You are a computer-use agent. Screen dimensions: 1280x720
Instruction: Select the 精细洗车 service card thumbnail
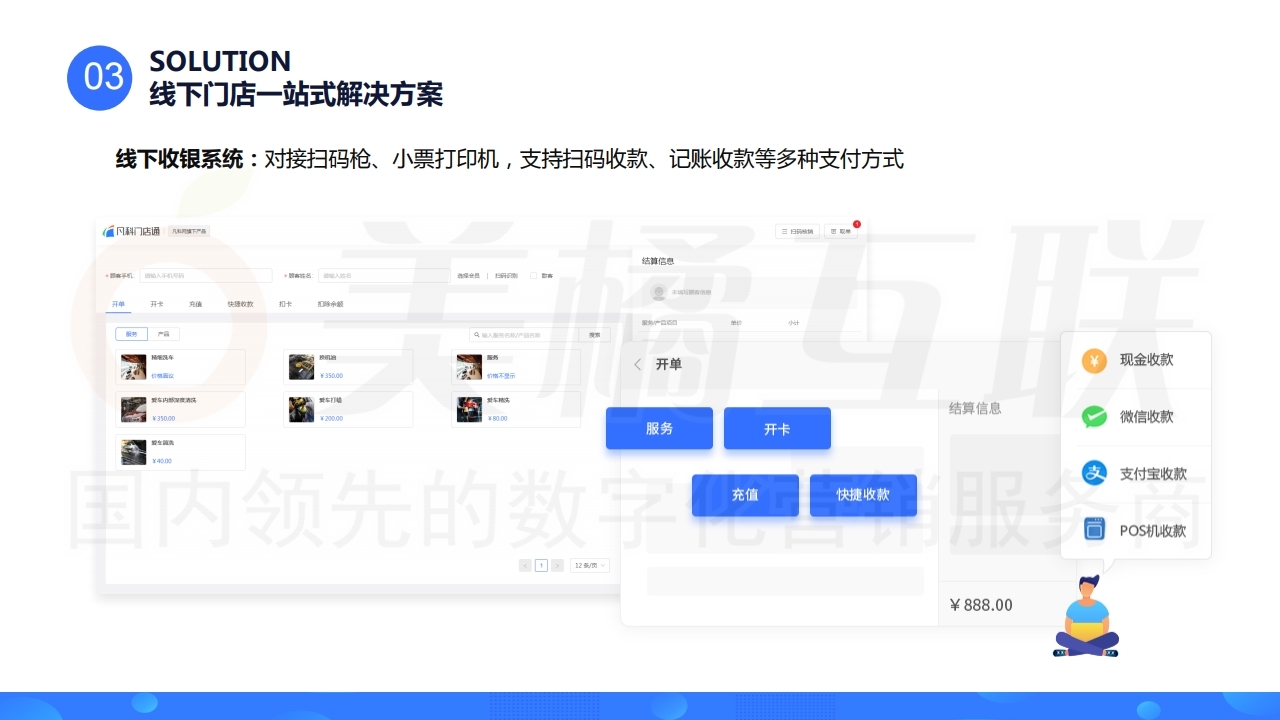point(133,367)
